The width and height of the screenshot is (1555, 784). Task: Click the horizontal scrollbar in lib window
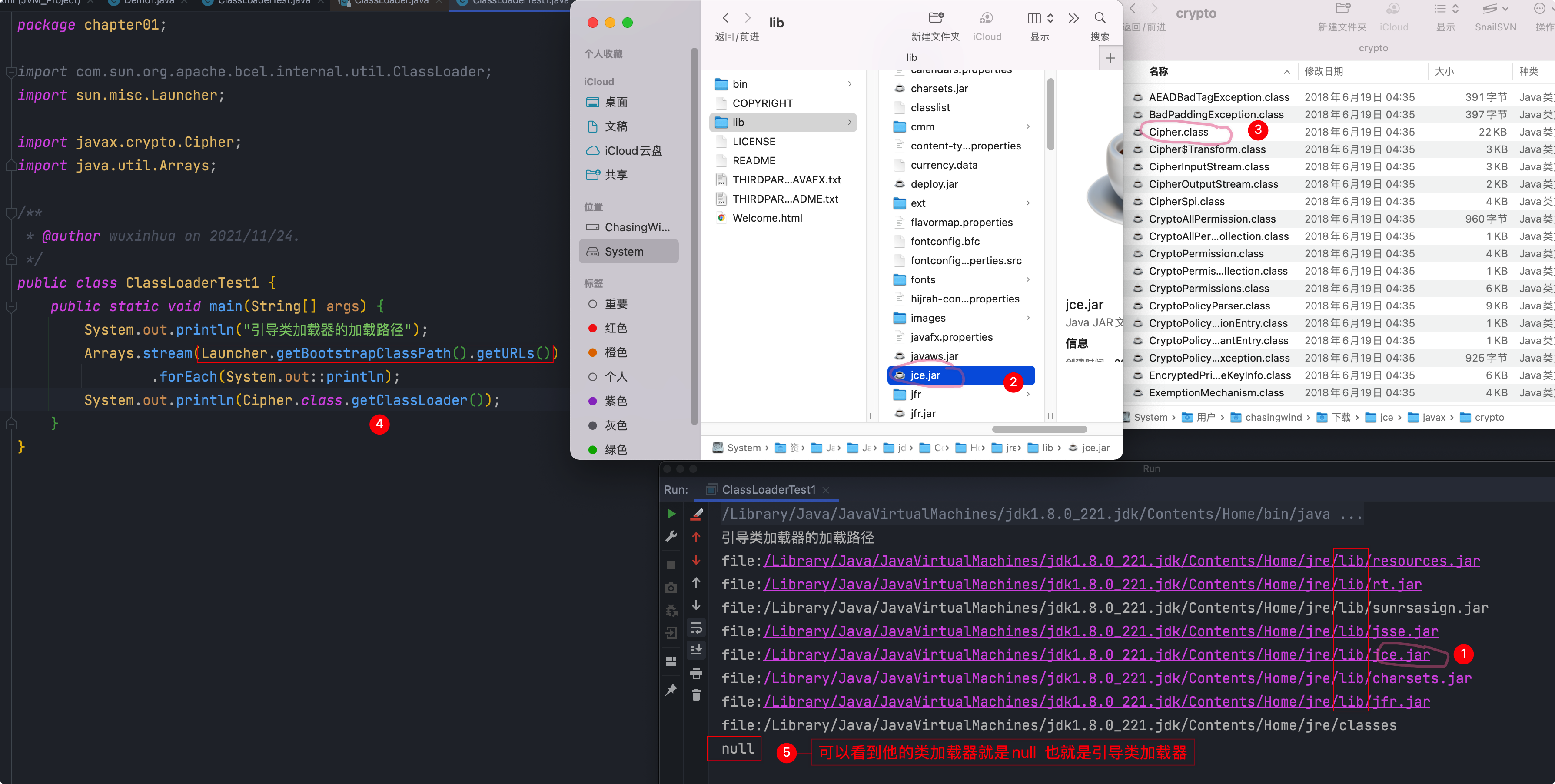[x=1040, y=430]
